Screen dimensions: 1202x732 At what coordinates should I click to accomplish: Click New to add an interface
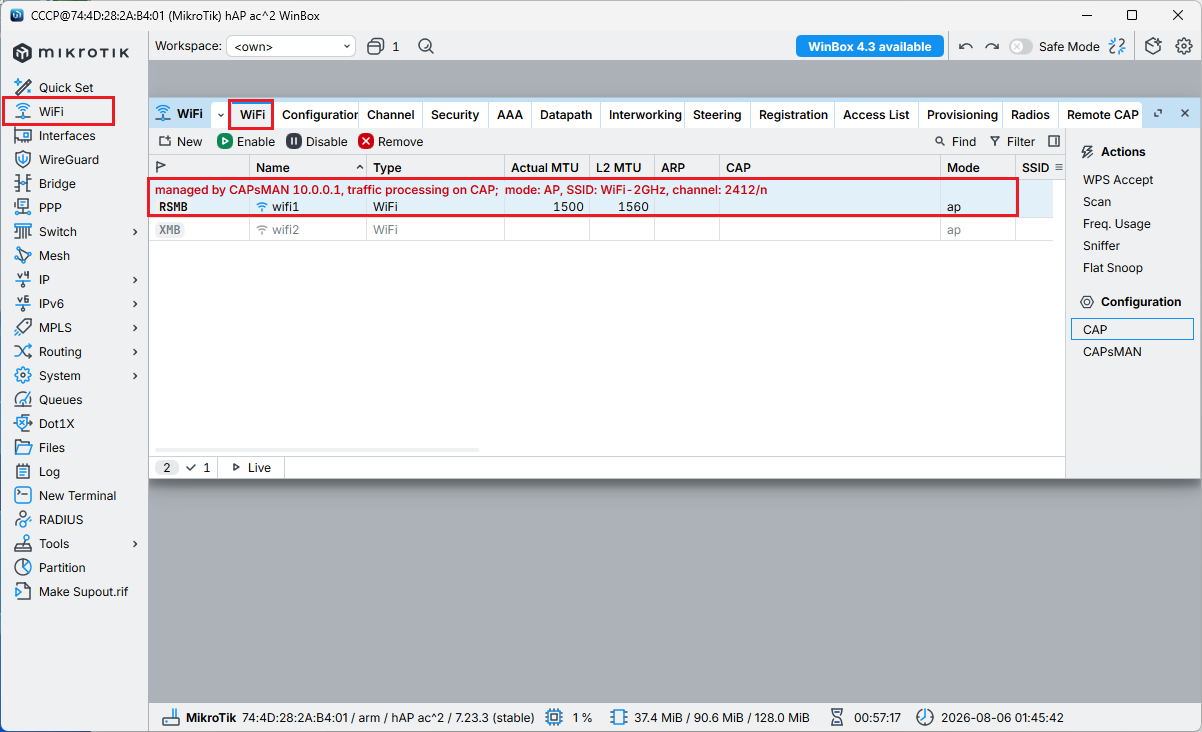point(180,142)
